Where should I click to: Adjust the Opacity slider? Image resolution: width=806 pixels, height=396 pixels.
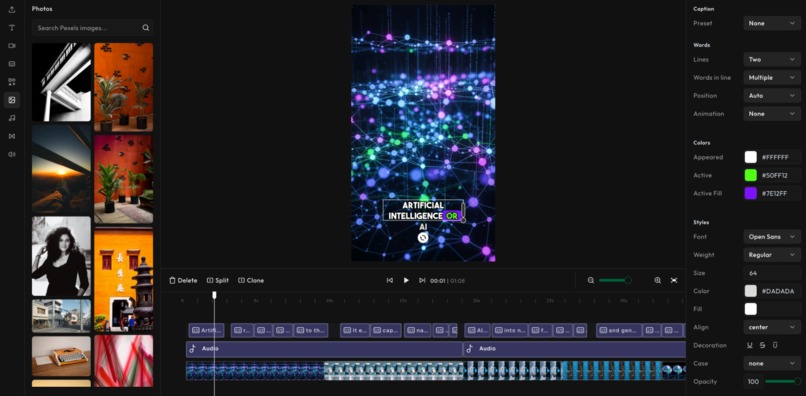(783, 382)
